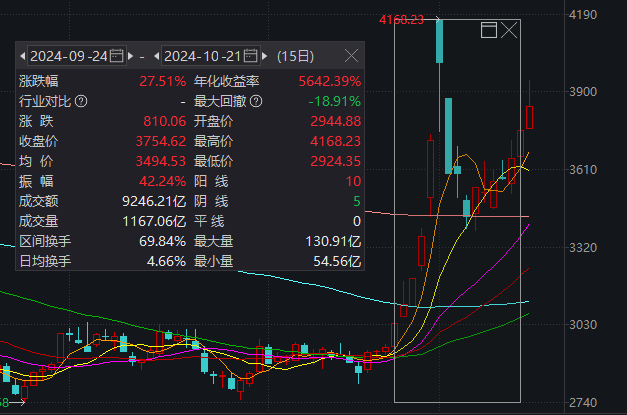The width and height of the screenshot is (627, 415).
Task: Click help icon beside 行业对比
Action: coord(81,101)
